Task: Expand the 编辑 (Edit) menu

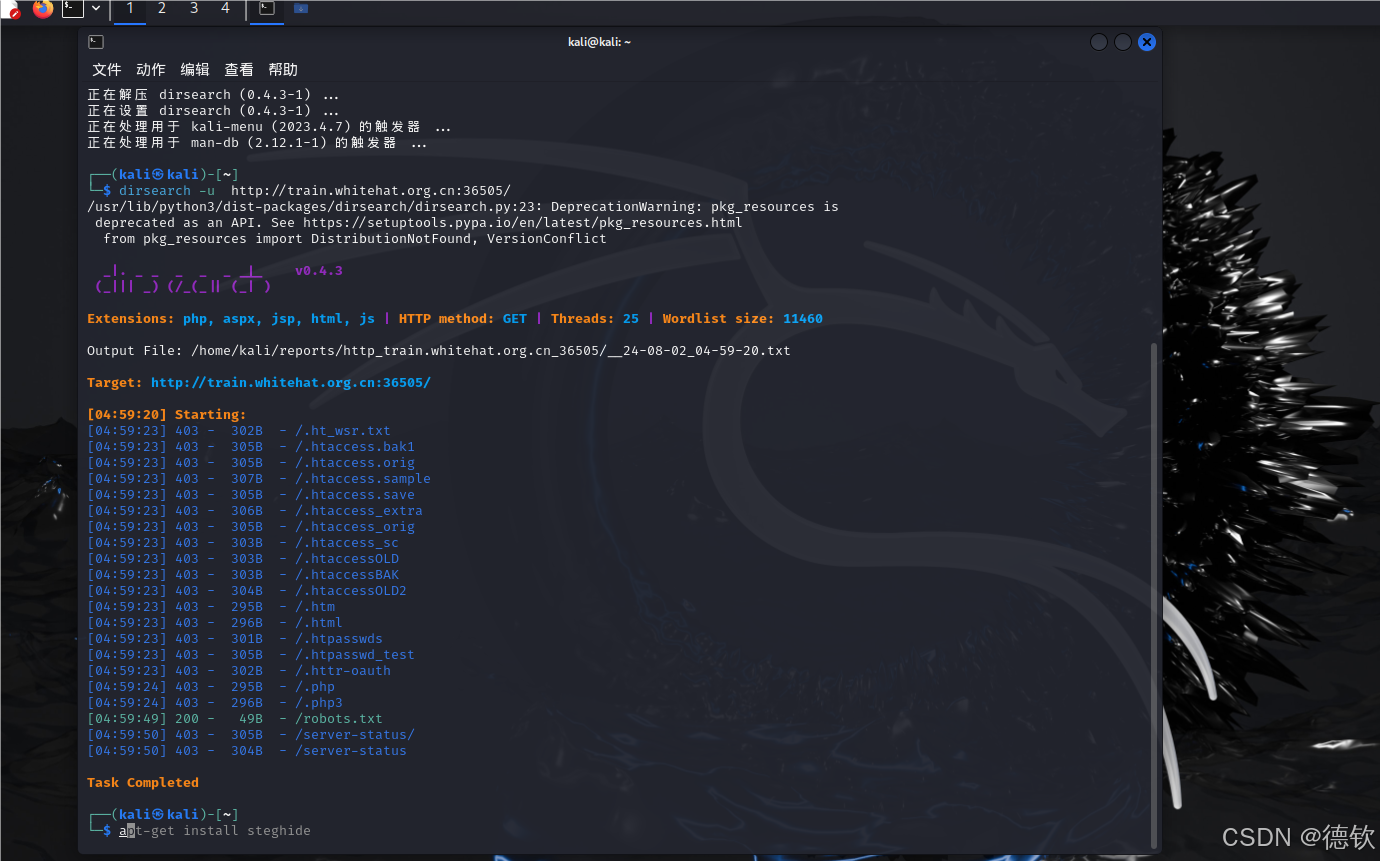Action: point(194,70)
